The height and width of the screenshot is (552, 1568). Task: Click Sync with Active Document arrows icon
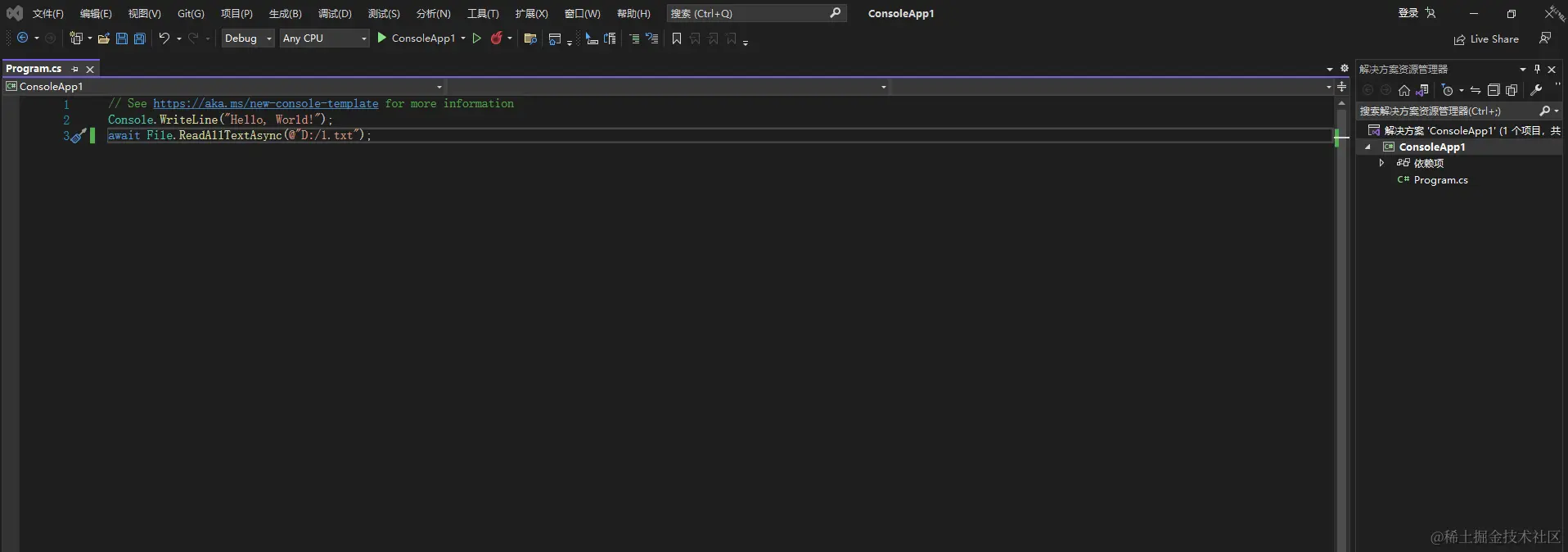pyautogui.click(x=1476, y=90)
